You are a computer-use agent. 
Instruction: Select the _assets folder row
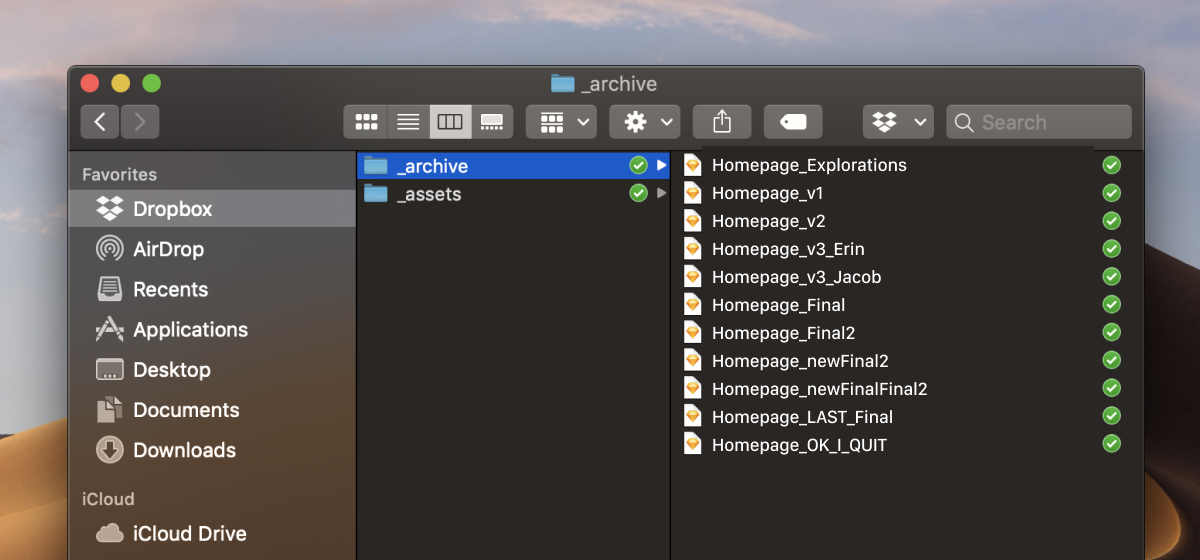coord(513,194)
